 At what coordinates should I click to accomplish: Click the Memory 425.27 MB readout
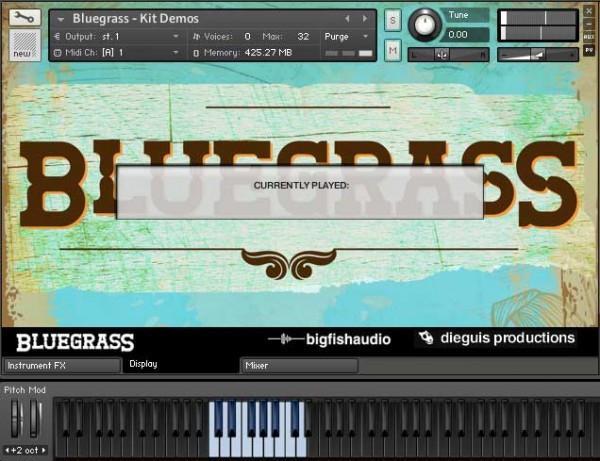(x=268, y=52)
